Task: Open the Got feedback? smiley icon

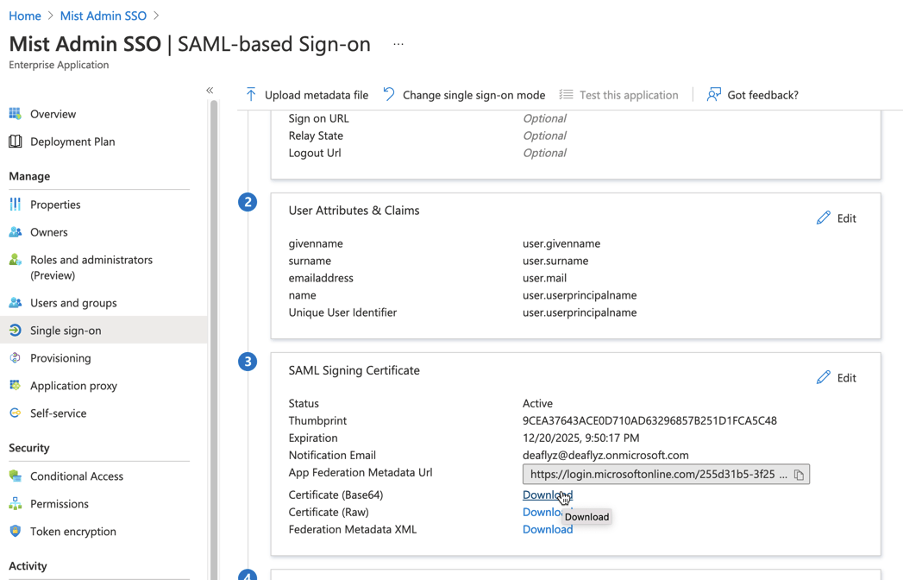Action: click(712, 94)
